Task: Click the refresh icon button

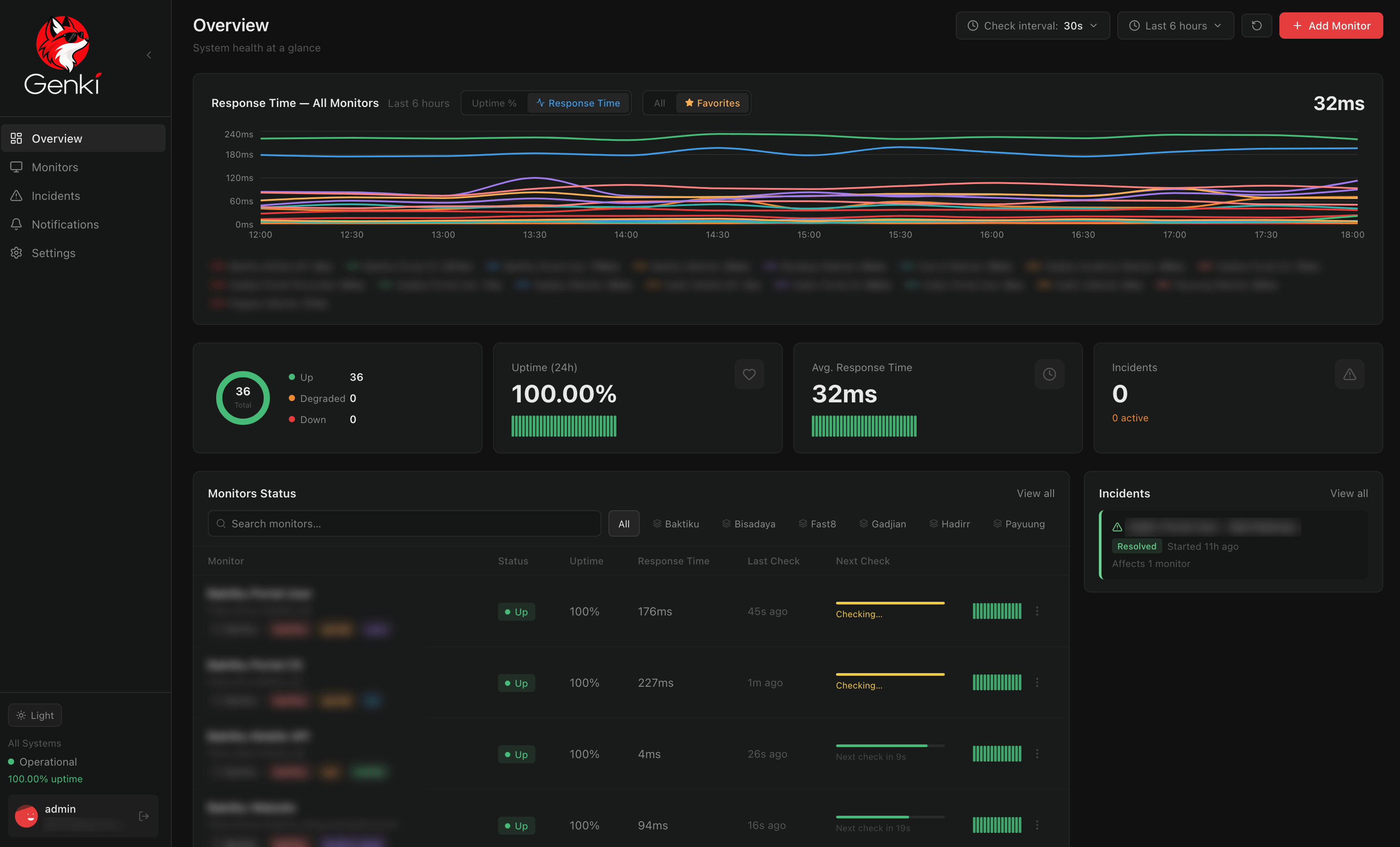Action: tap(1256, 26)
